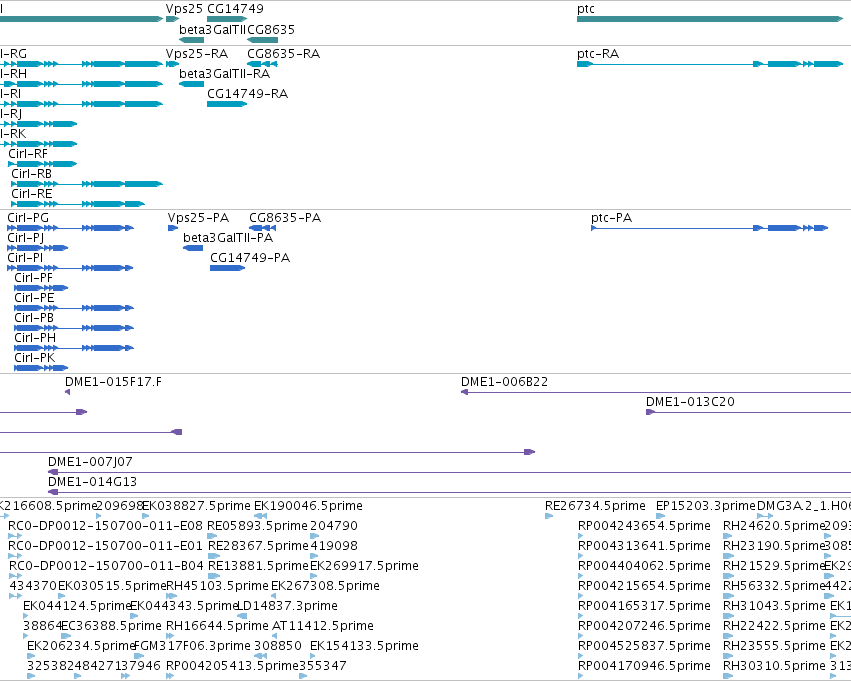Image resolution: width=851 pixels, height=681 pixels.
Task: Select the CG14749-PA protein label
Action: pos(250,258)
